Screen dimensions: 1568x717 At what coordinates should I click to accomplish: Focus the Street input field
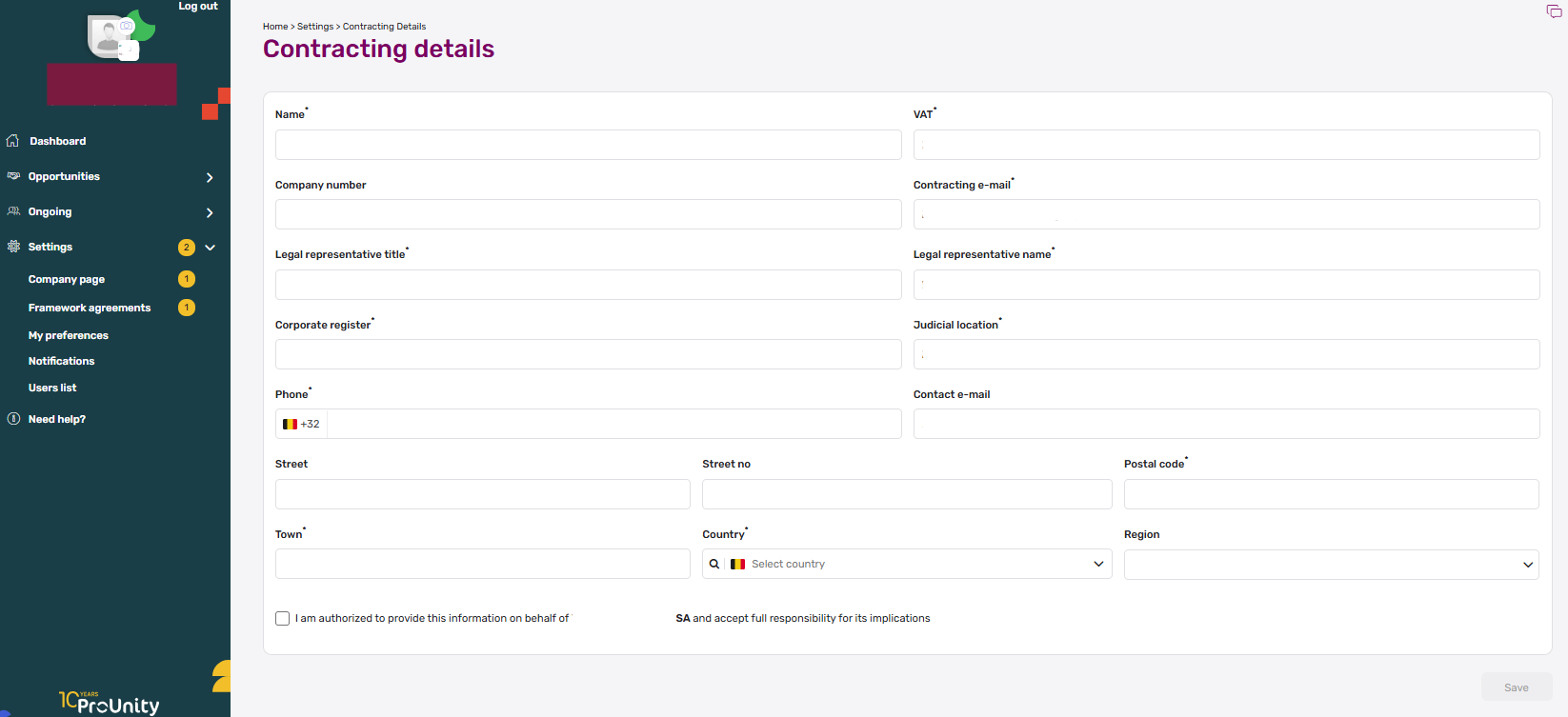pyautogui.click(x=483, y=494)
